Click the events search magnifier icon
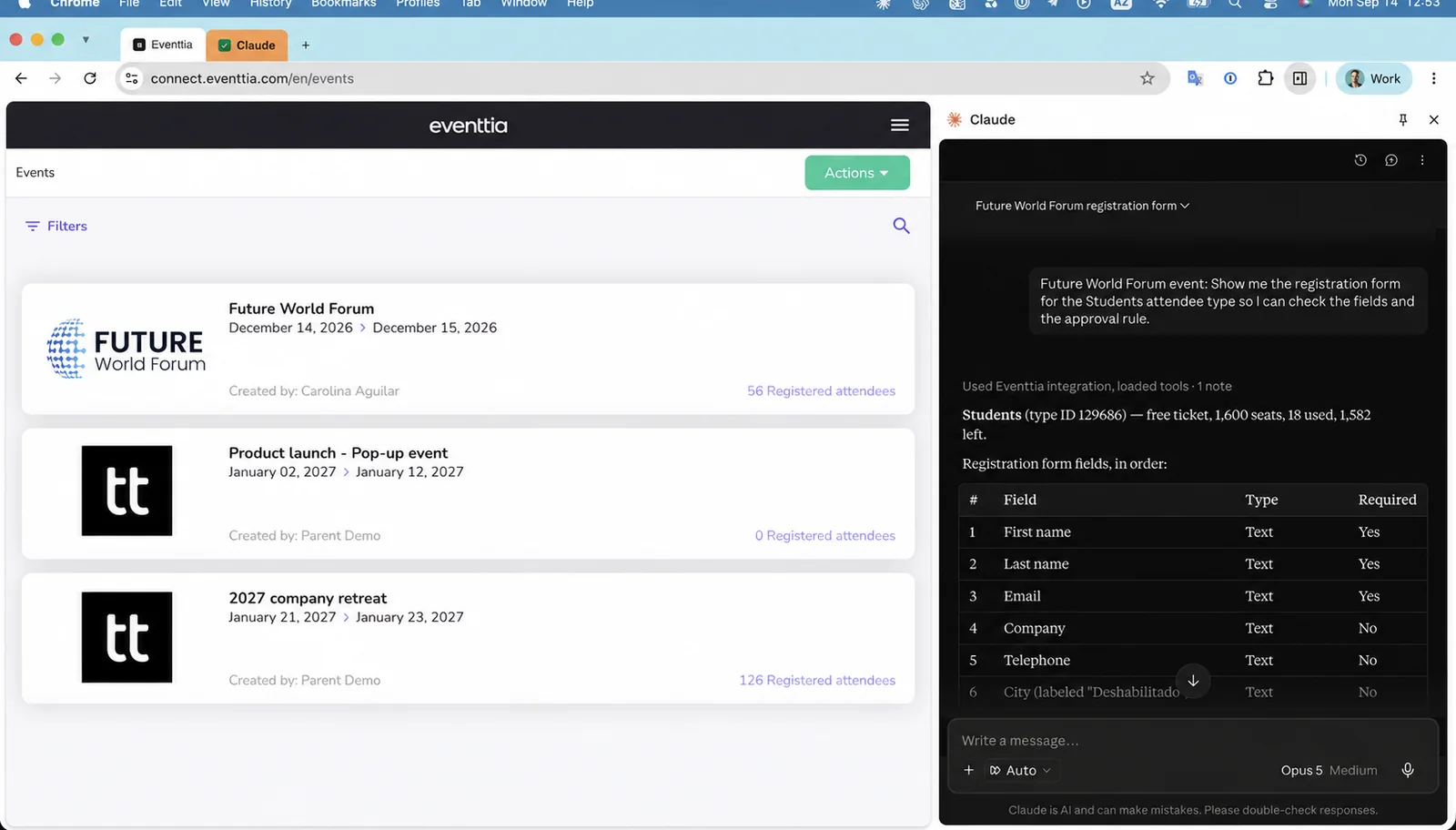 click(x=901, y=226)
